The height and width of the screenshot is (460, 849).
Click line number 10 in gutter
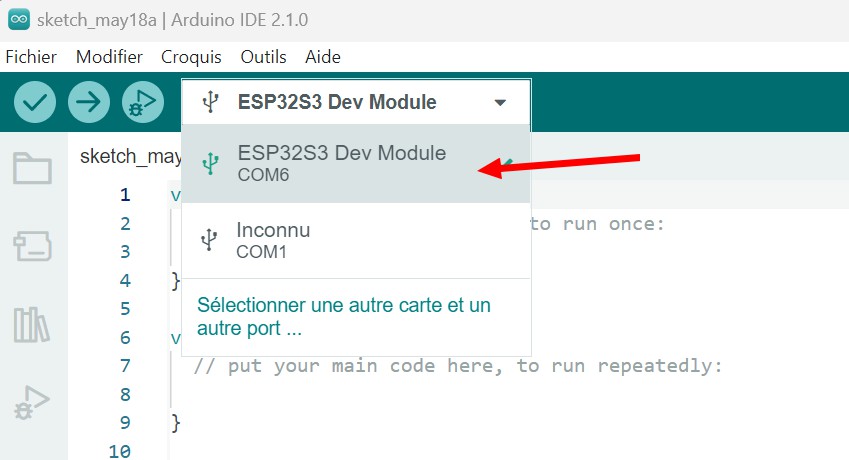(x=120, y=451)
